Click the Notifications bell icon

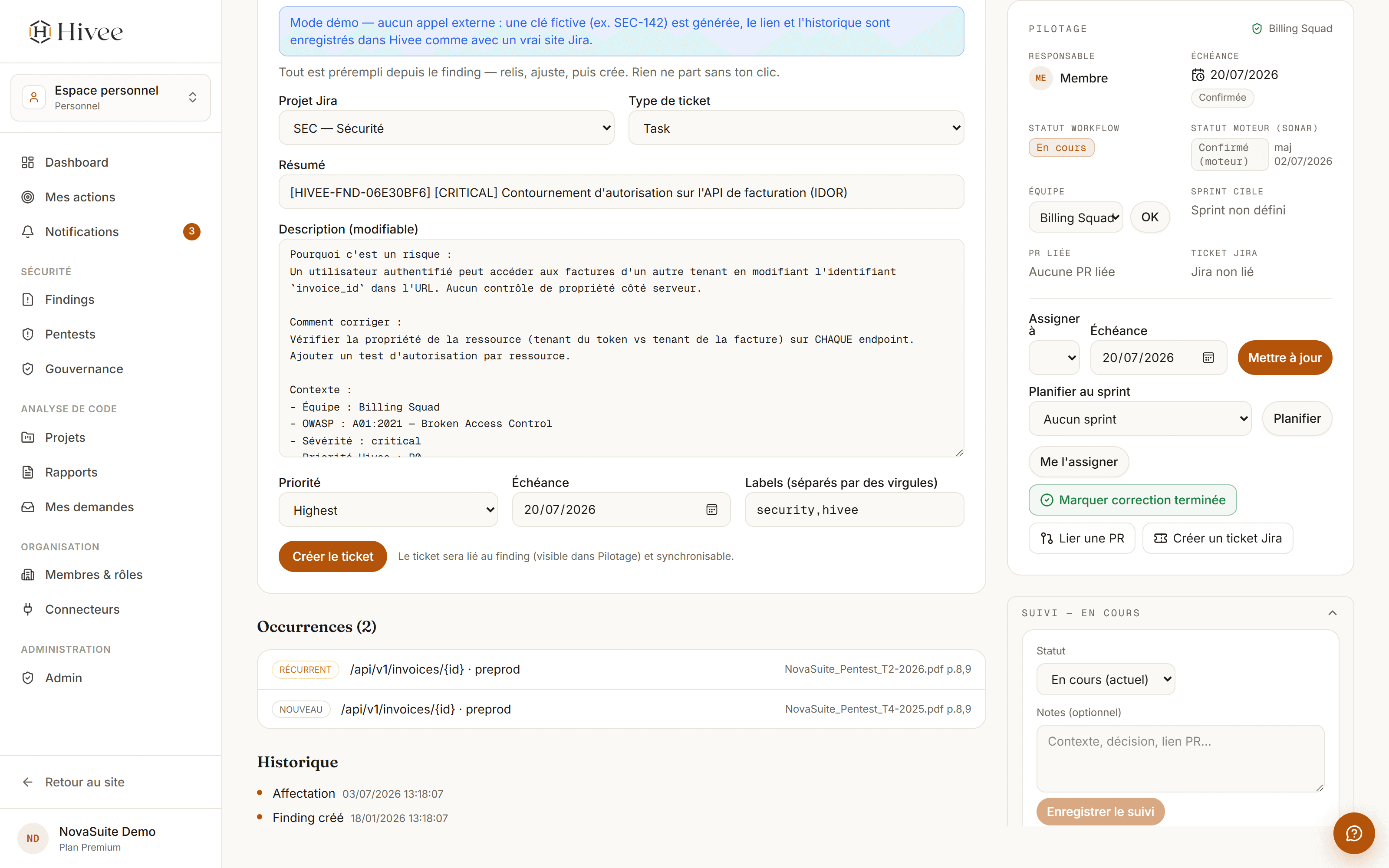click(27, 232)
